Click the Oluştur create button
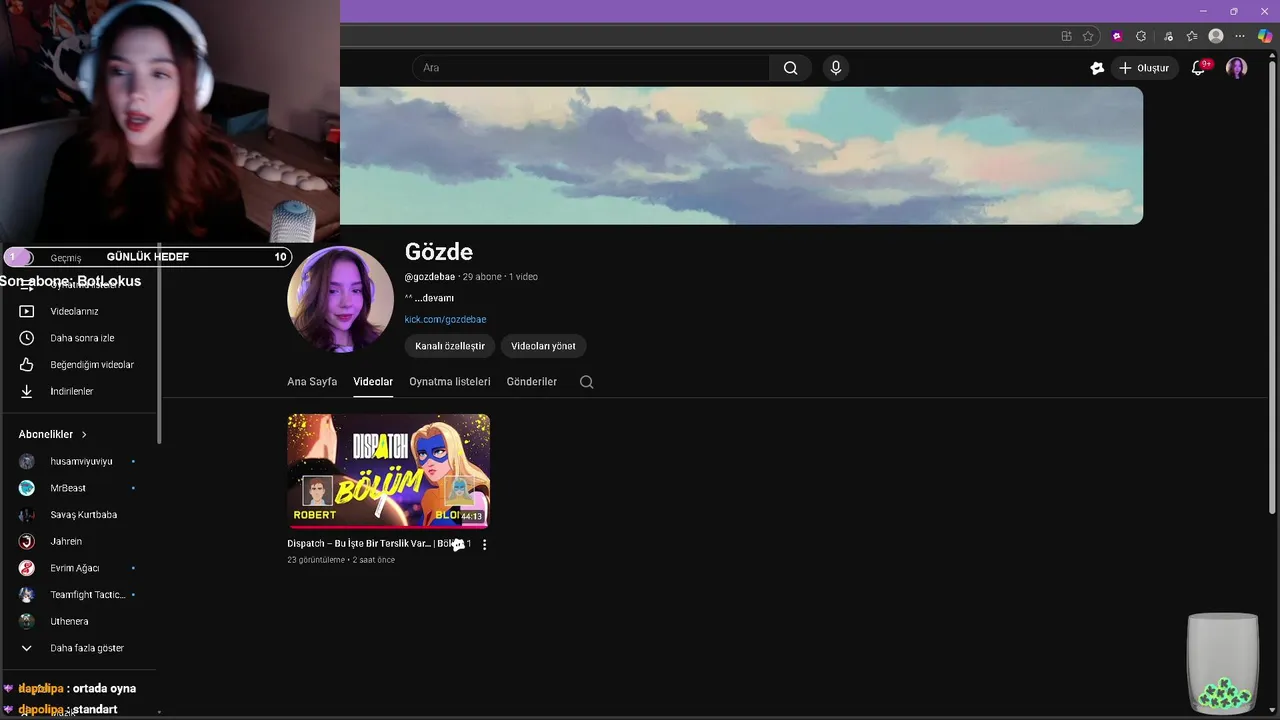 click(1144, 68)
